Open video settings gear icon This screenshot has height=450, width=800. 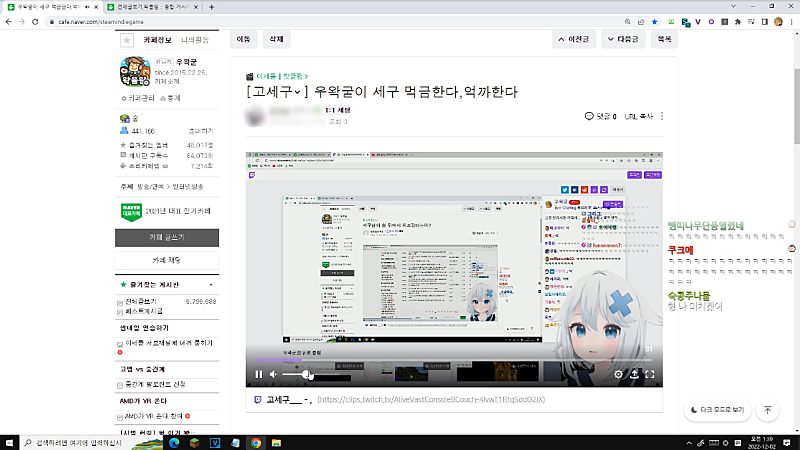618,374
